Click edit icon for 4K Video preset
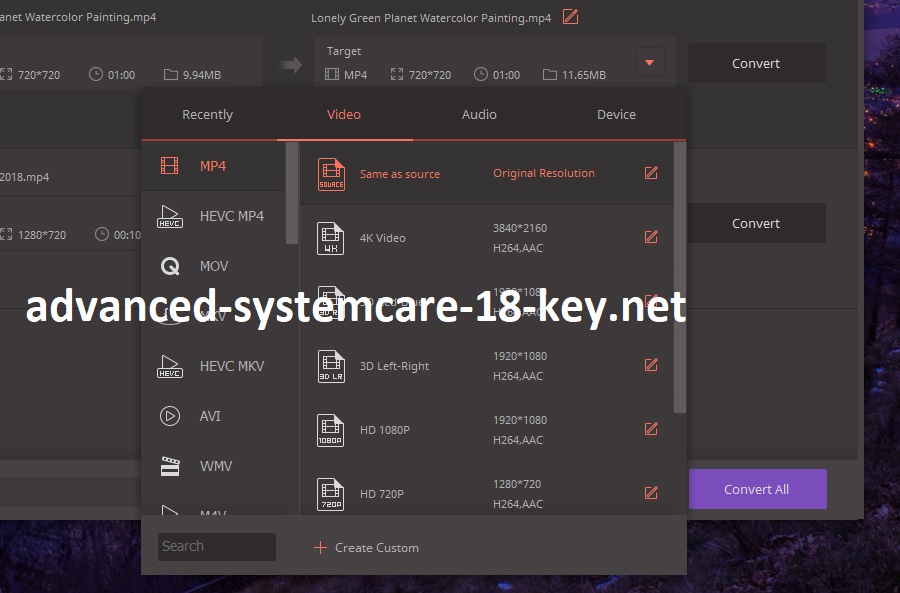900x593 pixels. coord(651,237)
